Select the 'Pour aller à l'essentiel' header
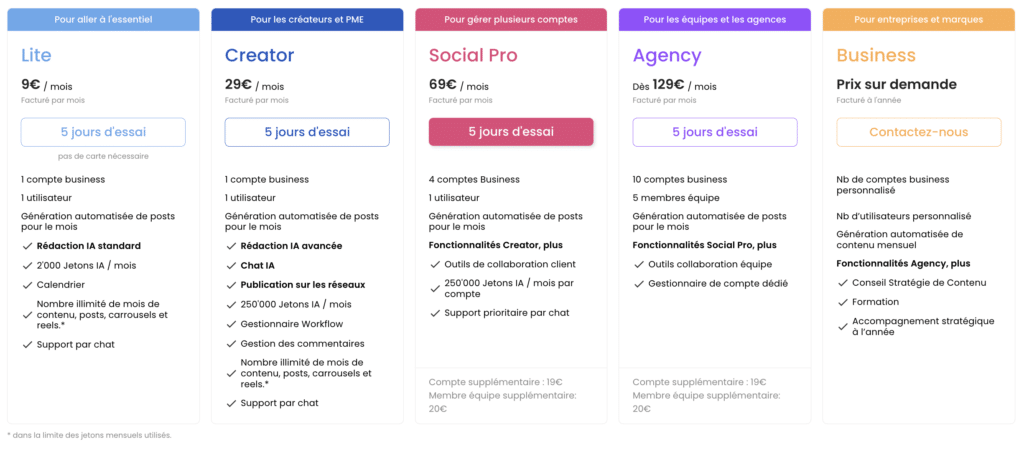 (x=103, y=19)
